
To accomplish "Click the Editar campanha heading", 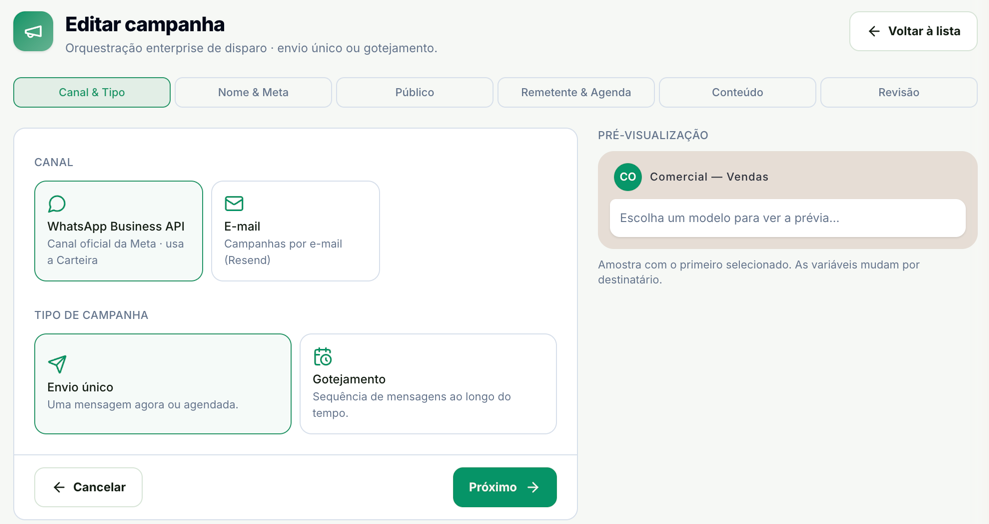I will [x=145, y=24].
